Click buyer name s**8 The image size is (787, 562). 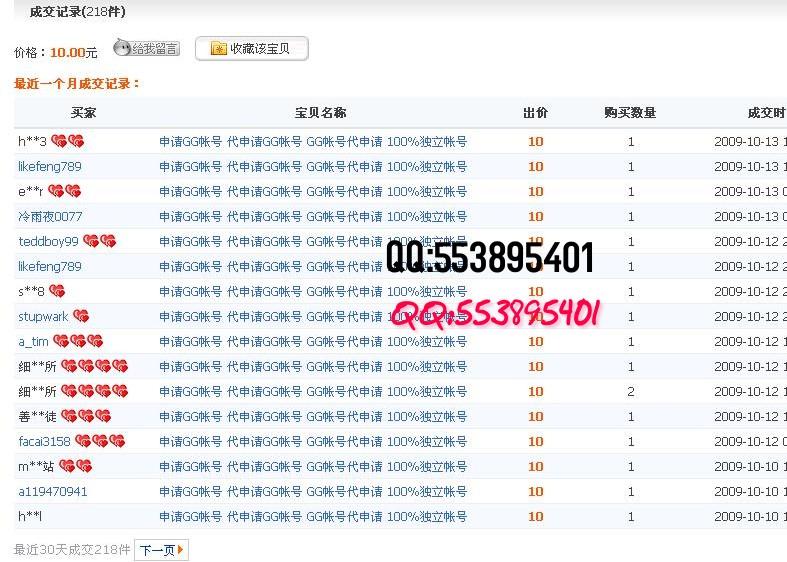click(31, 292)
